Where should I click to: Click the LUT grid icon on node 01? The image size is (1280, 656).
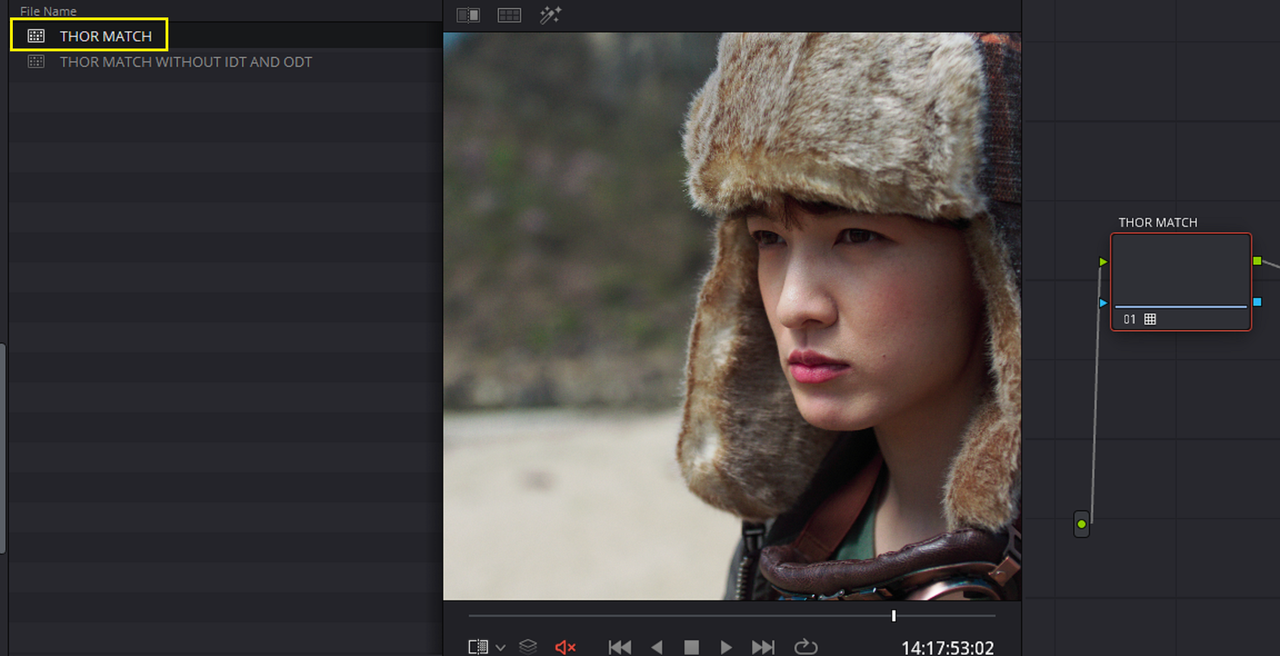pyautogui.click(x=1150, y=319)
